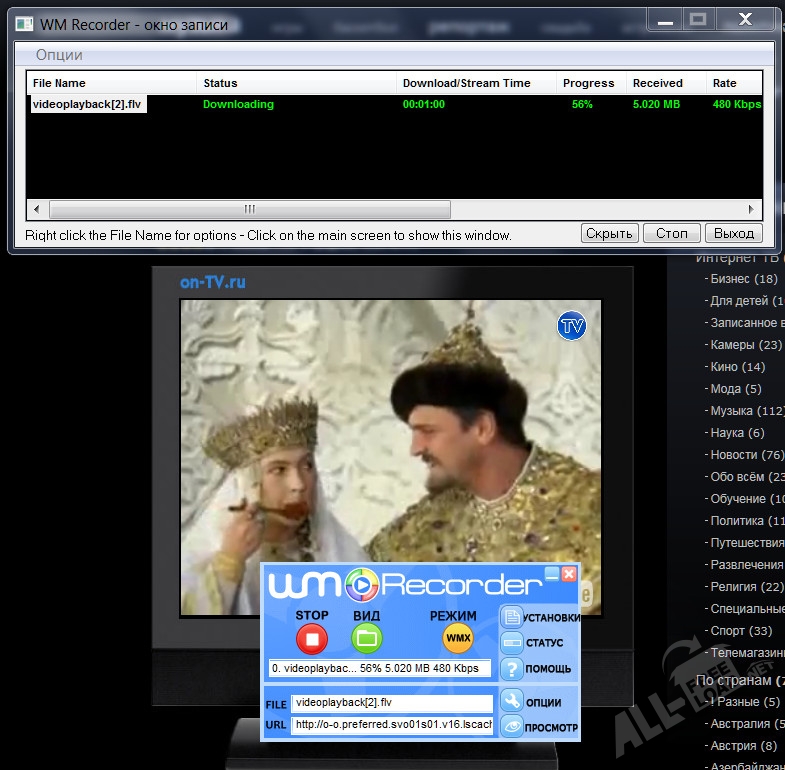
Task: Click the Стоп button in recording window
Action: 671,233
